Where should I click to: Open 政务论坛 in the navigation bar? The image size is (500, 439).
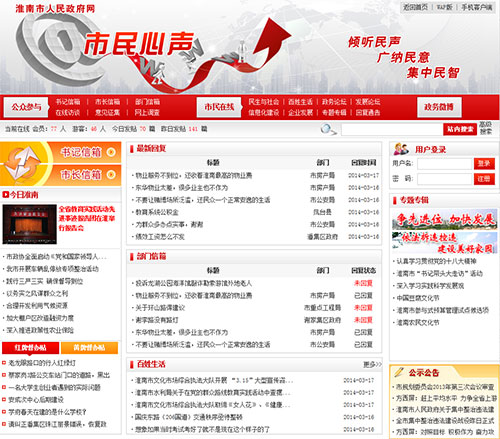click(334, 102)
